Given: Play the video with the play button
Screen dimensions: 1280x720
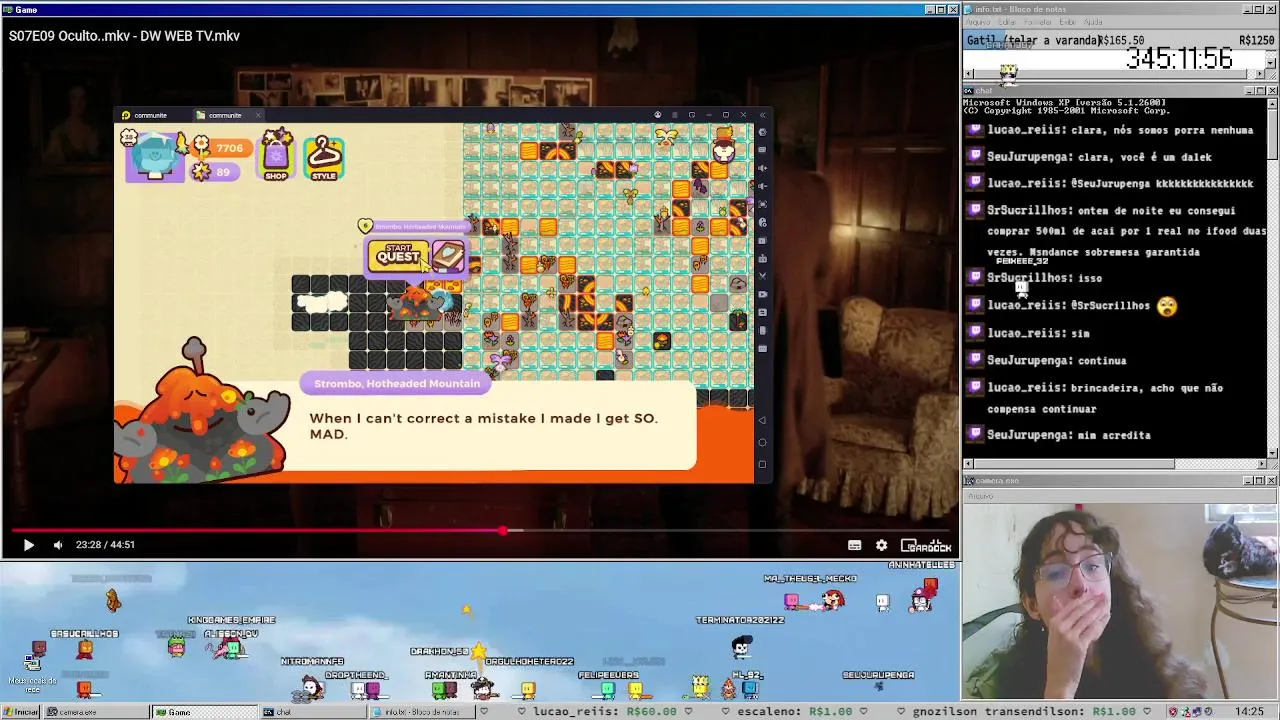Looking at the screenshot, I should 28,545.
